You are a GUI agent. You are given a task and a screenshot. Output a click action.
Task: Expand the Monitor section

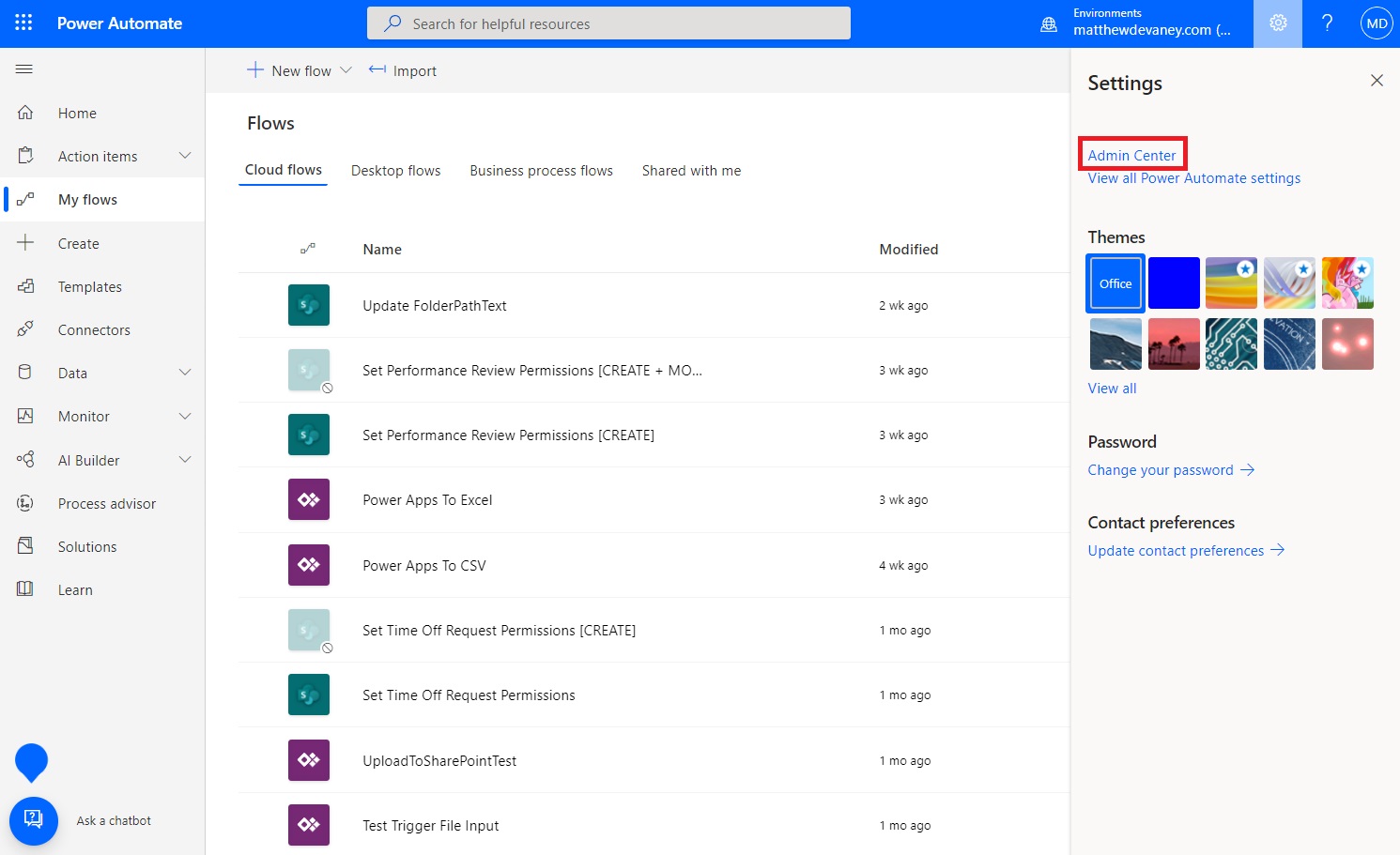pyautogui.click(x=185, y=416)
